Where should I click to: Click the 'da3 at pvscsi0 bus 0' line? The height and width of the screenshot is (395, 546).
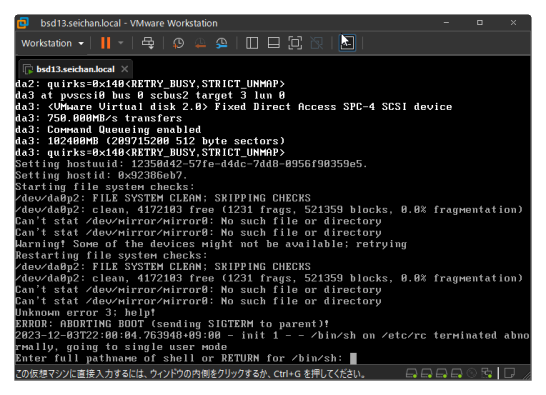150,95
